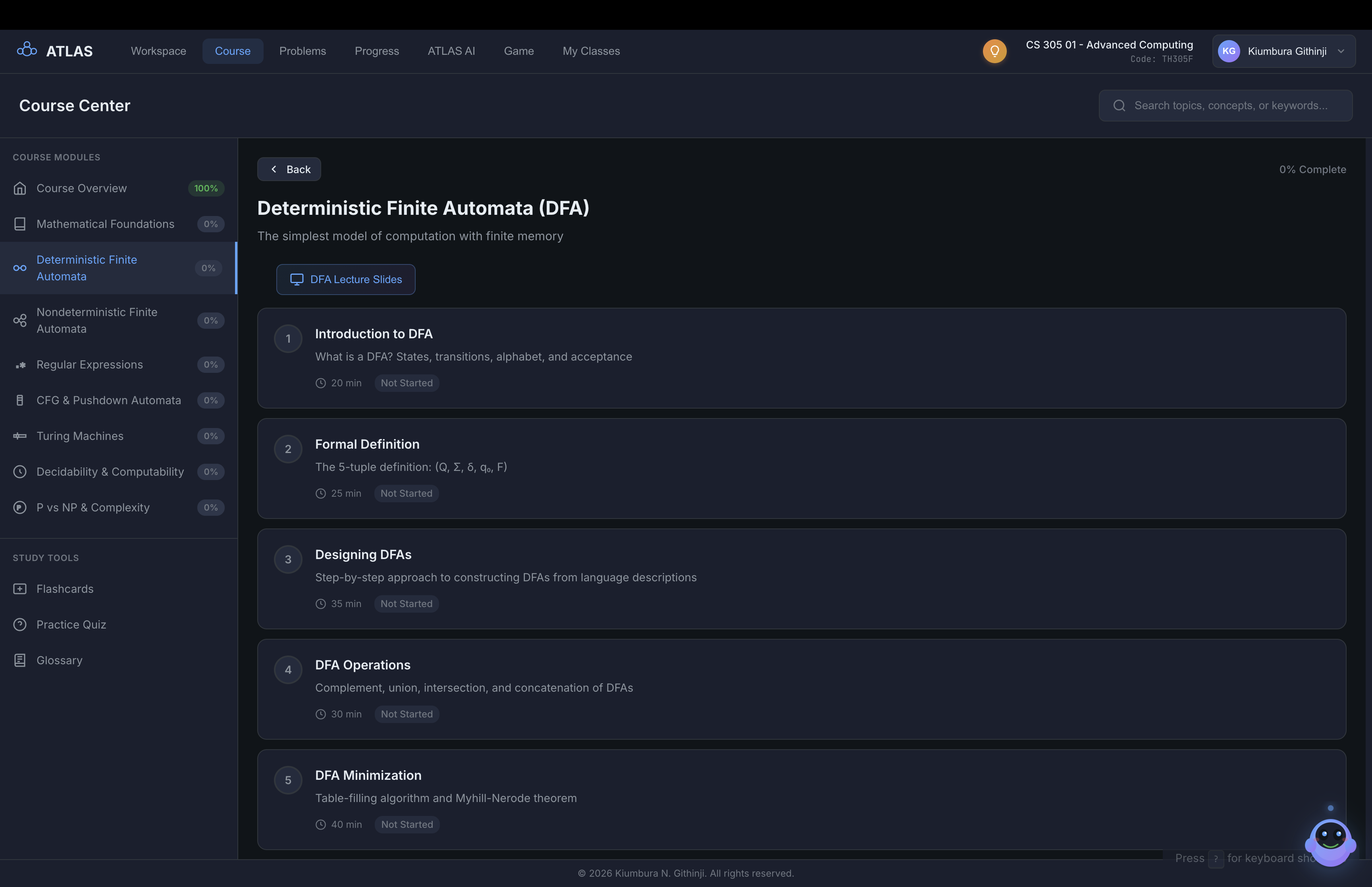Open lesson 5 DFA Minimization
Image resolution: width=1372 pixels, height=887 pixels.
pos(801,799)
